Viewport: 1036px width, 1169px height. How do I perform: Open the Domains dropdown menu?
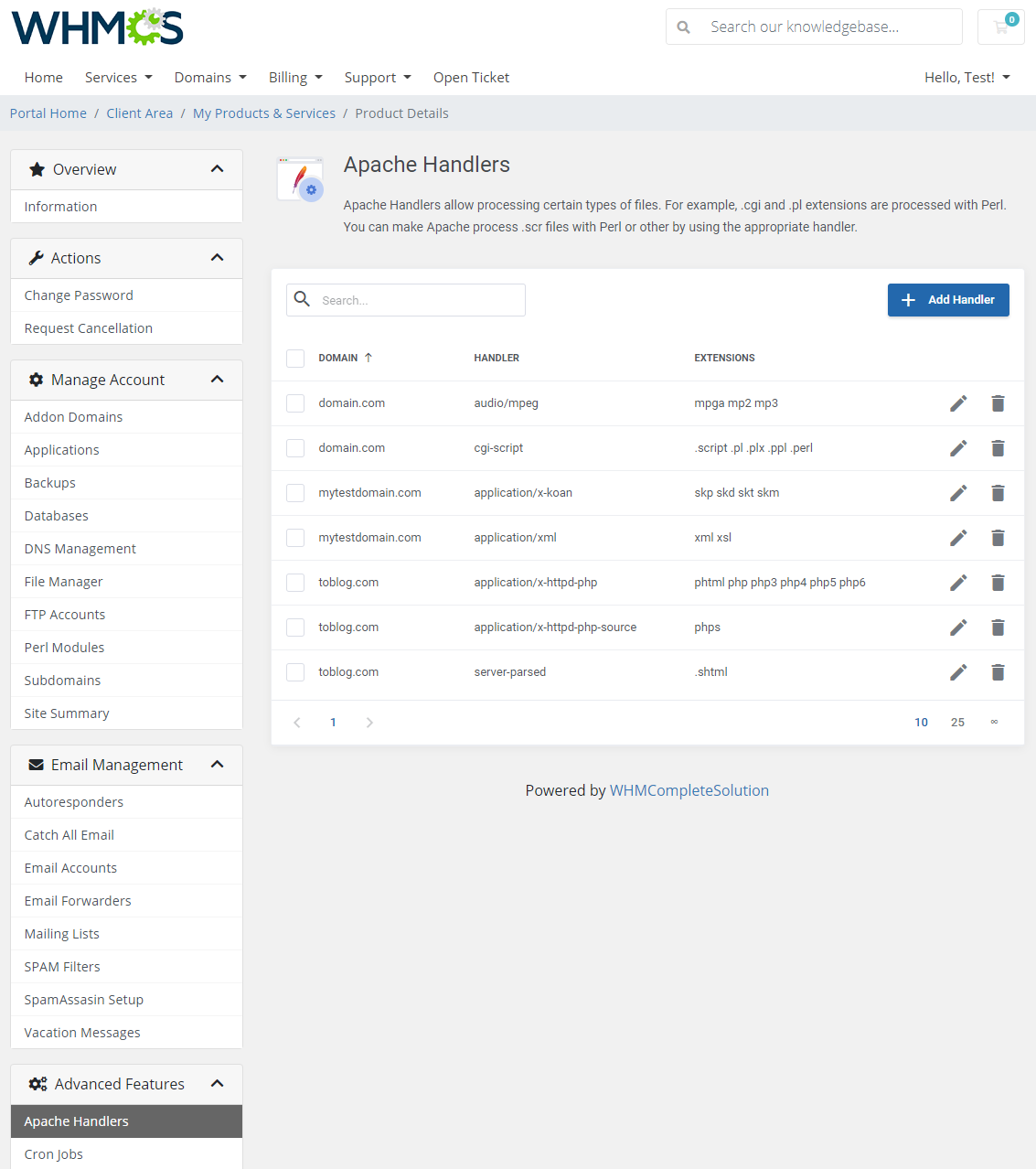[x=209, y=77]
